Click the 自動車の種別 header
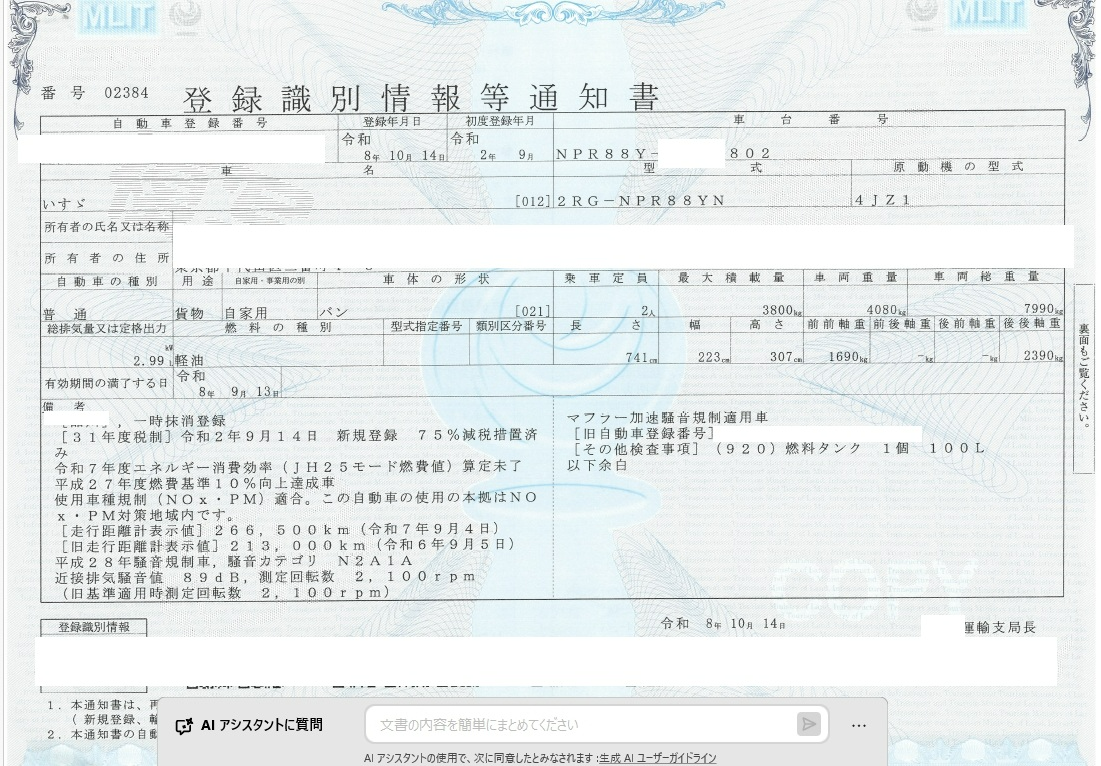 coord(107,282)
